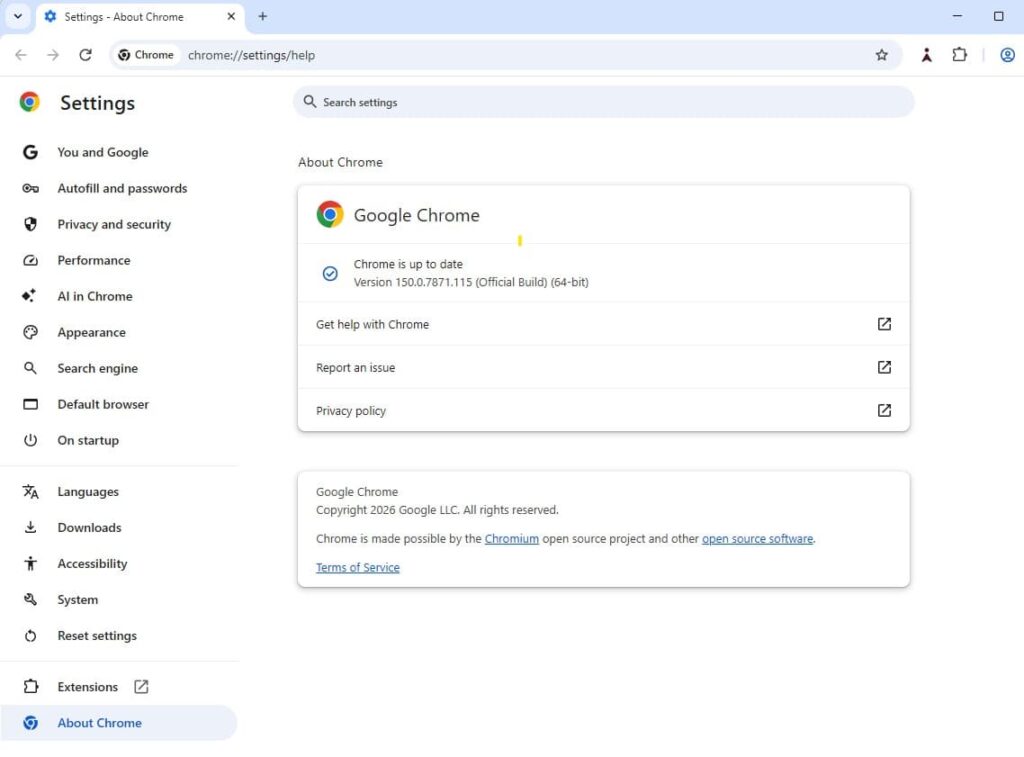Open Autofill and passwords section
This screenshot has width=1024, height=757.
(x=120, y=188)
